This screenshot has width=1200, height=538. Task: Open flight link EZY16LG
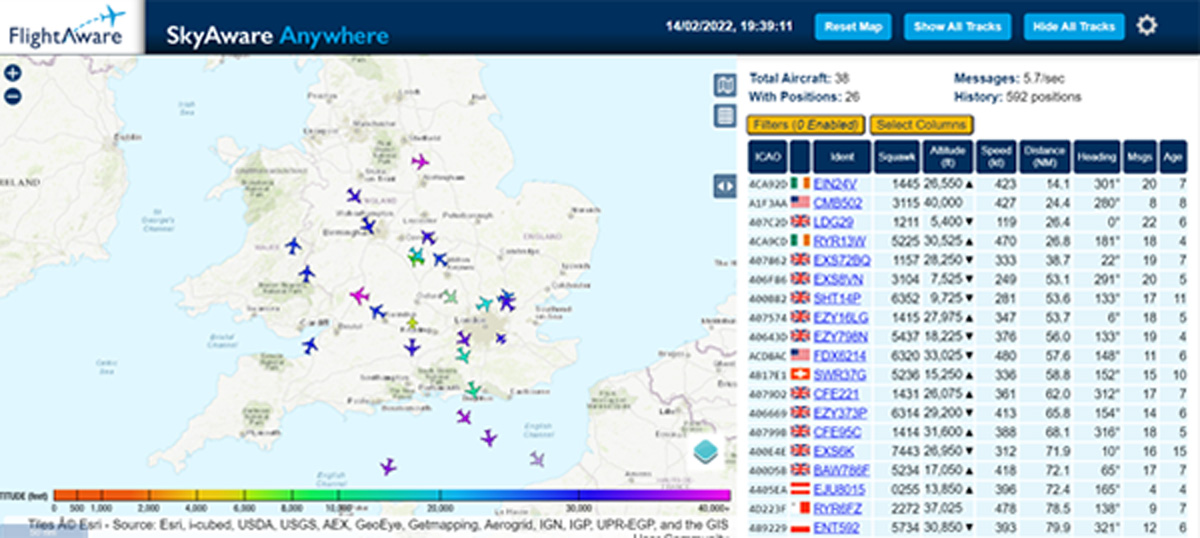pos(841,317)
